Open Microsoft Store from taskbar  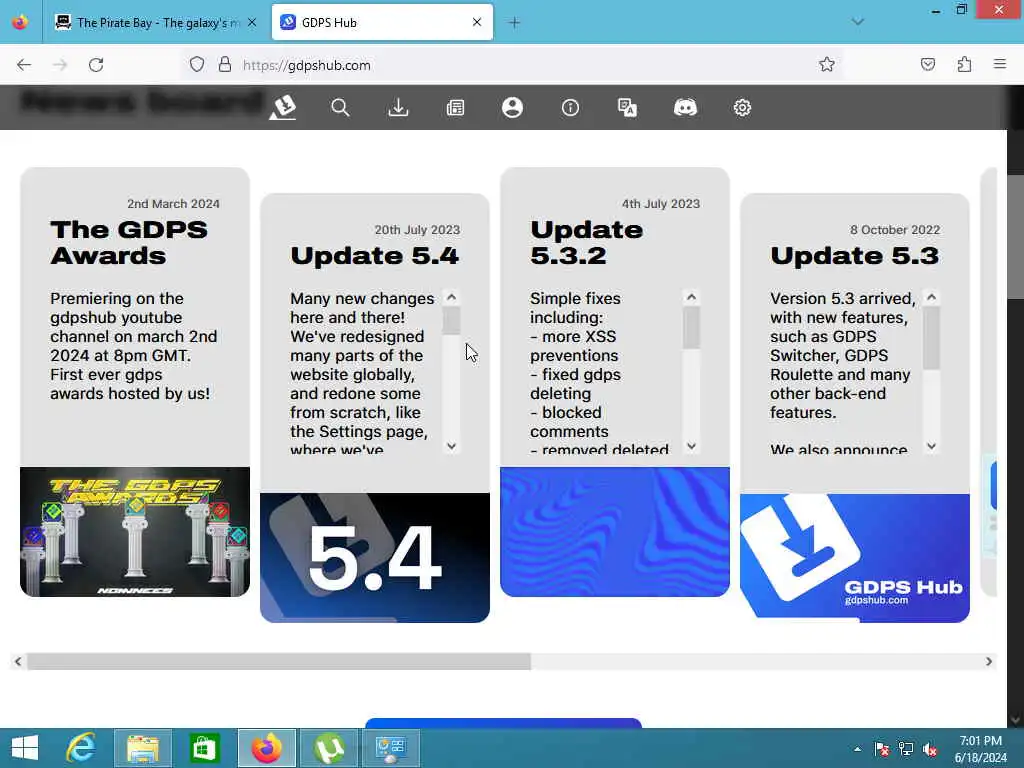[x=204, y=748]
